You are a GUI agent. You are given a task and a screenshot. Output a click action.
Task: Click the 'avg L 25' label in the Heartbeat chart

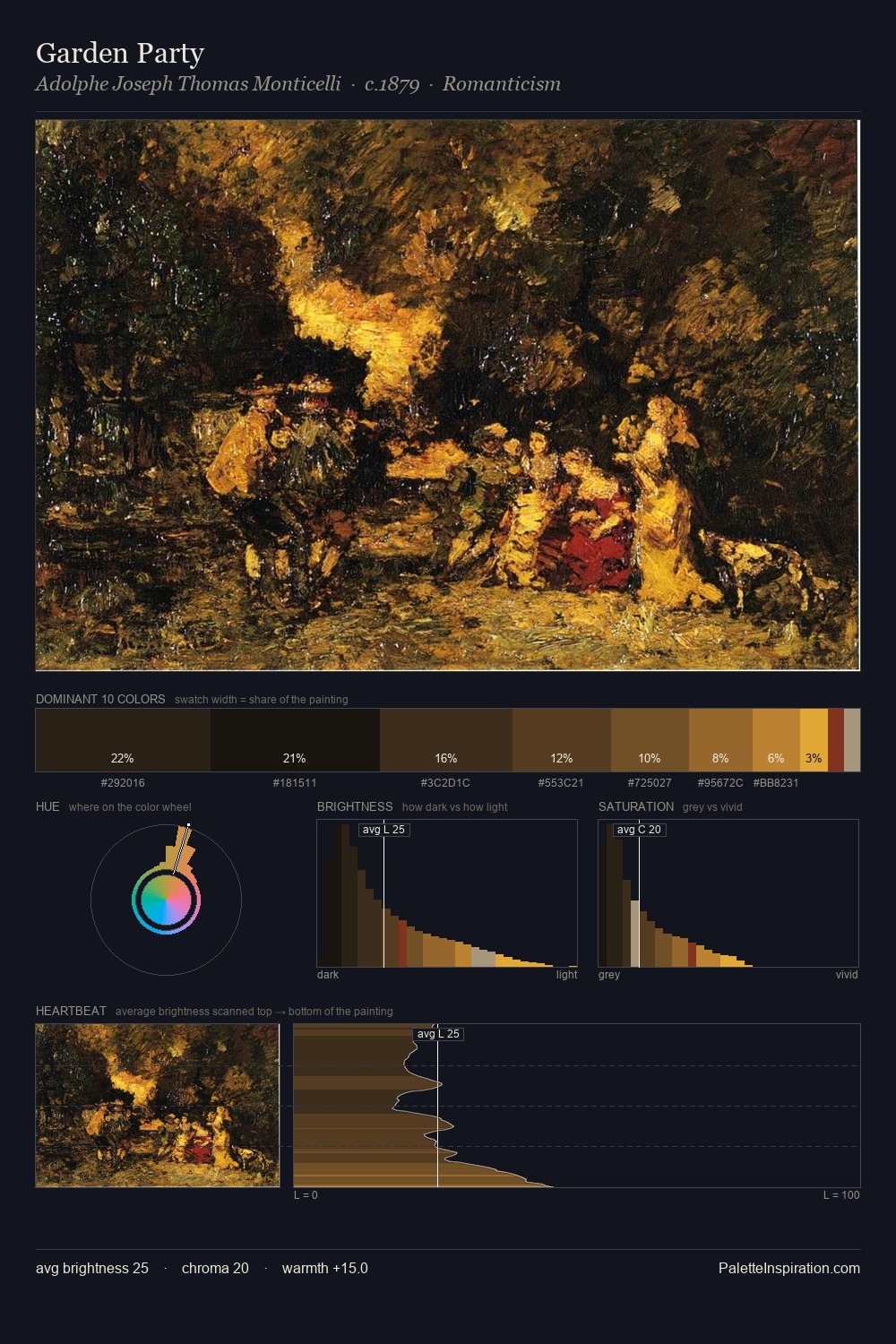coord(438,1034)
